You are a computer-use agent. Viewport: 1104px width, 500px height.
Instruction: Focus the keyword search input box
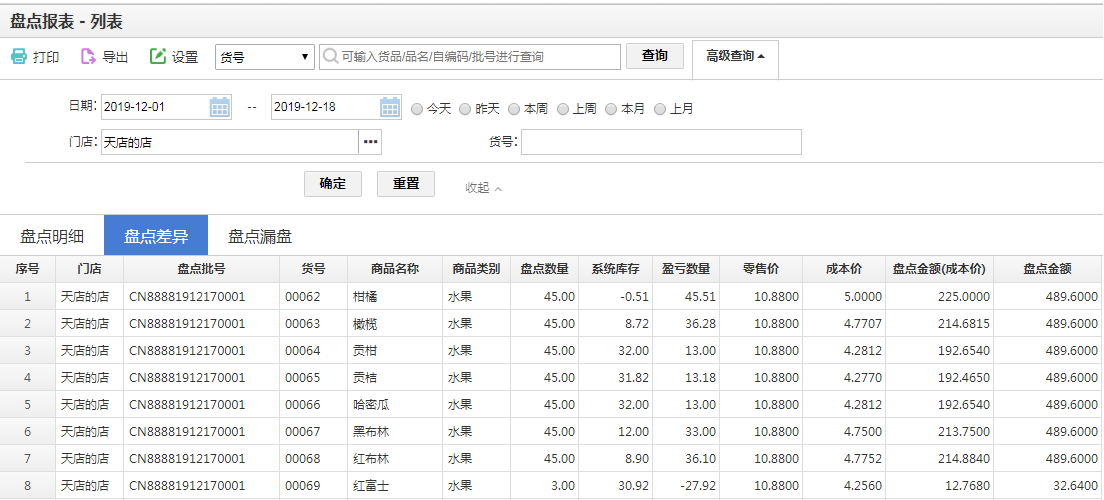coord(470,57)
